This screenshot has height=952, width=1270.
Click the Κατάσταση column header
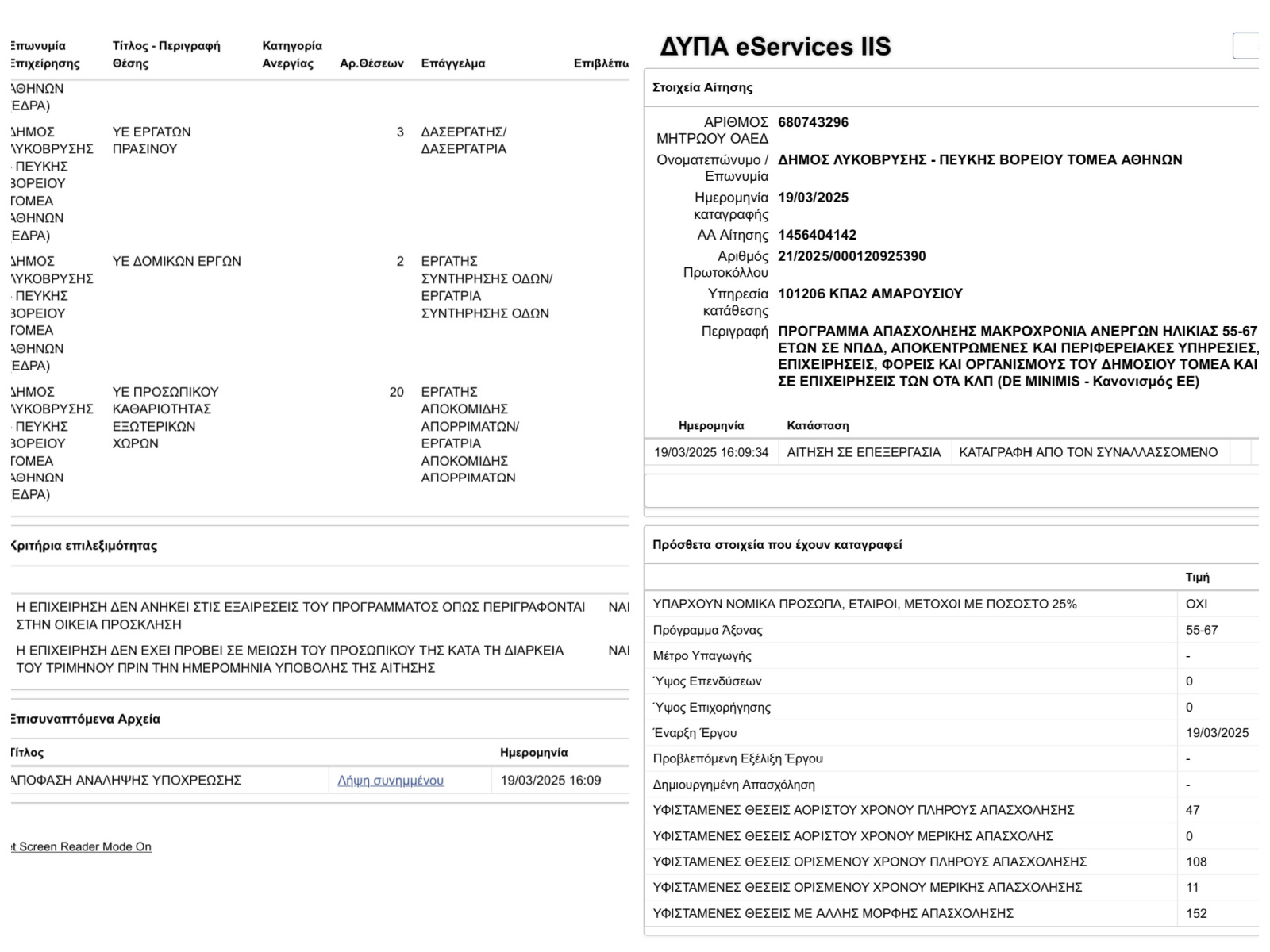(818, 426)
